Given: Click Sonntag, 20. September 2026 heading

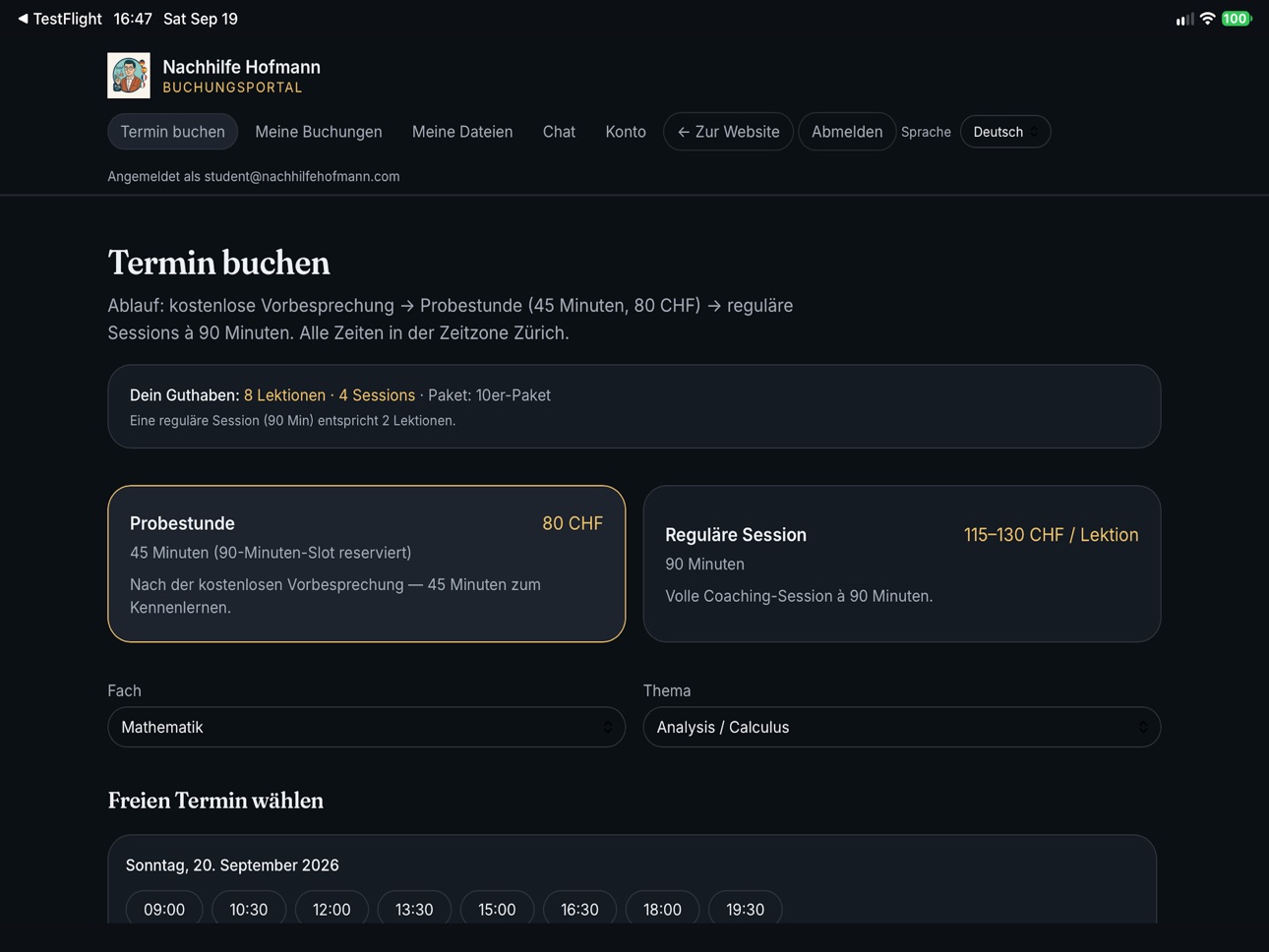Looking at the screenshot, I should [232, 865].
